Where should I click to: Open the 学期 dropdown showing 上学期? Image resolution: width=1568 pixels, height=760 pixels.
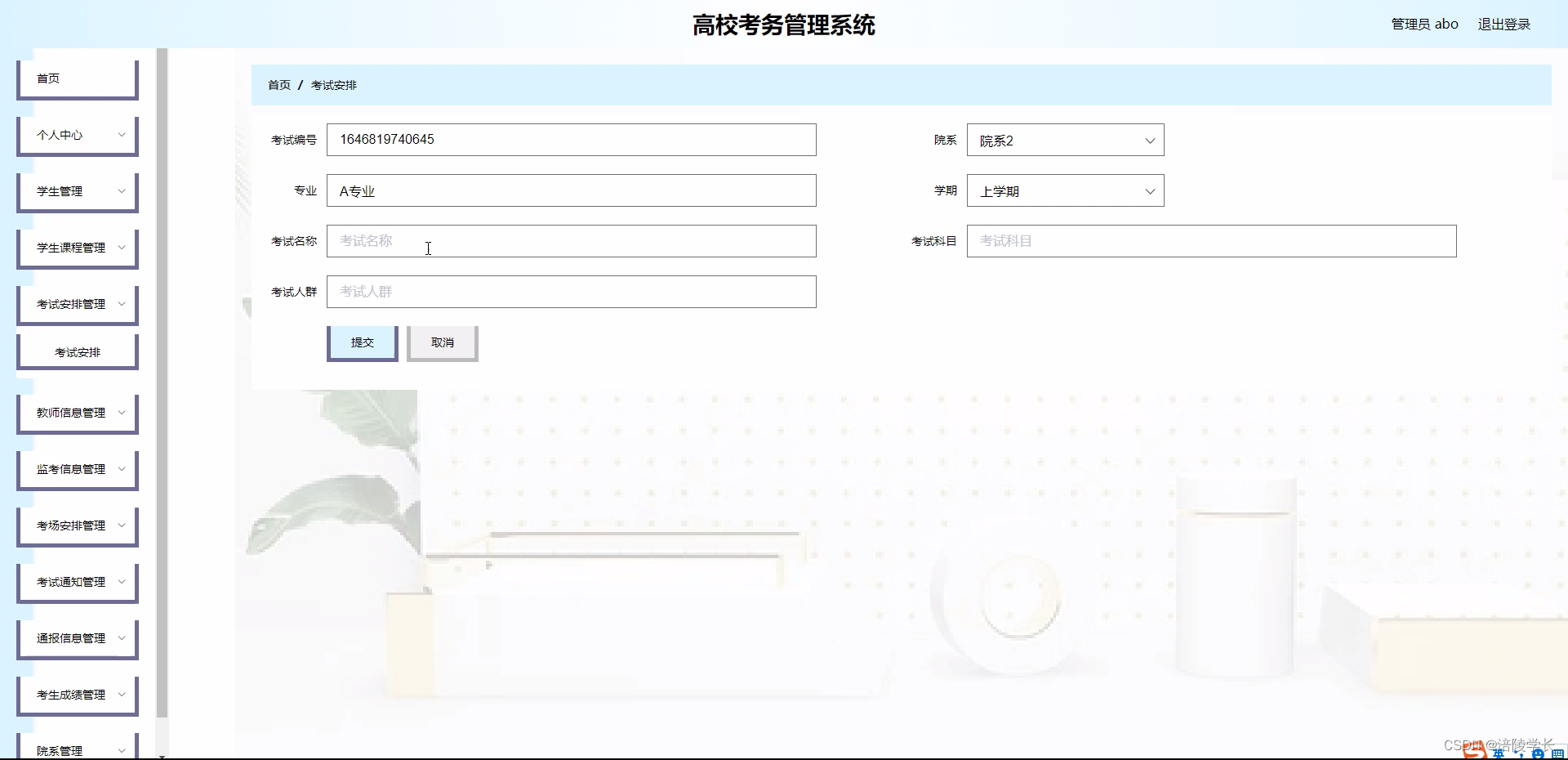click(x=1065, y=190)
